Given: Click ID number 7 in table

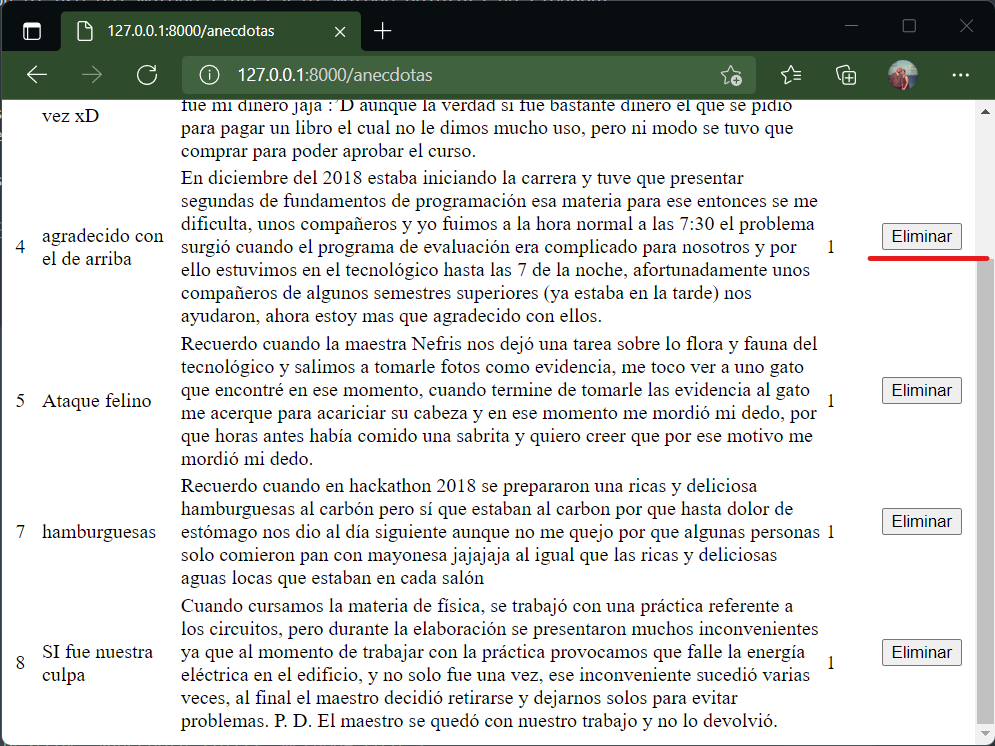Looking at the screenshot, I should point(20,532).
